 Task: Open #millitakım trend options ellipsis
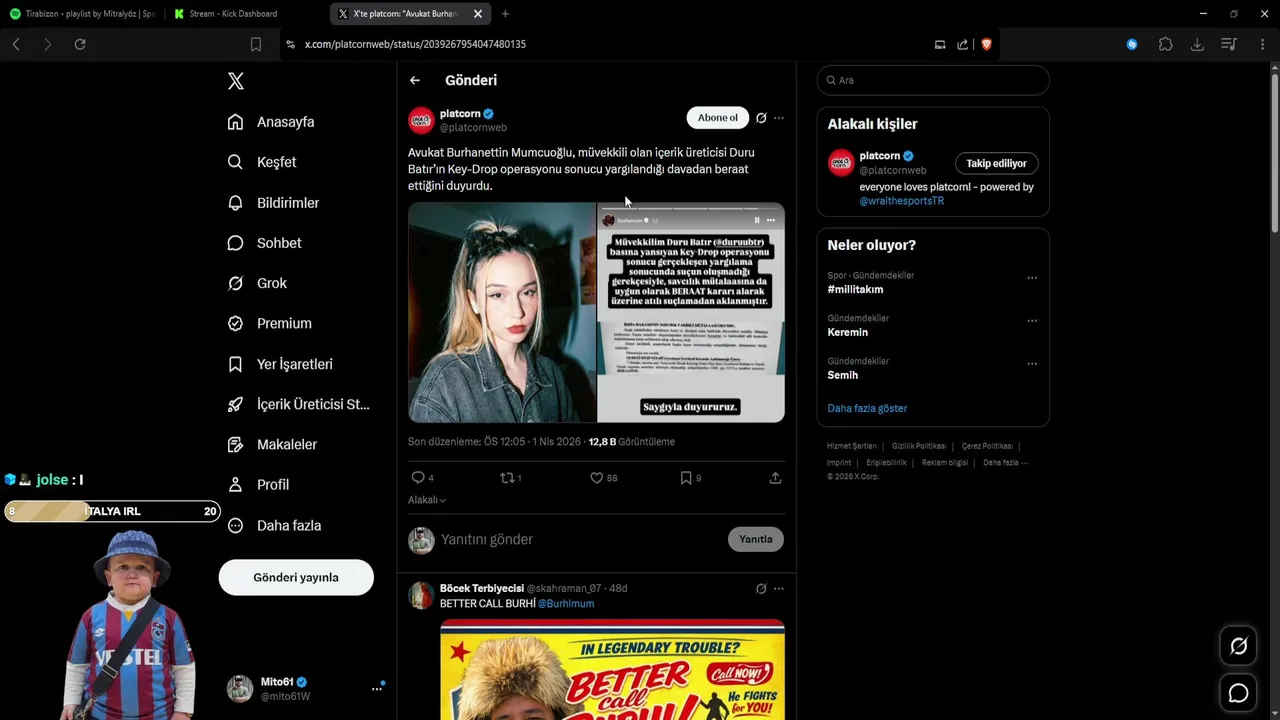pos(1032,278)
